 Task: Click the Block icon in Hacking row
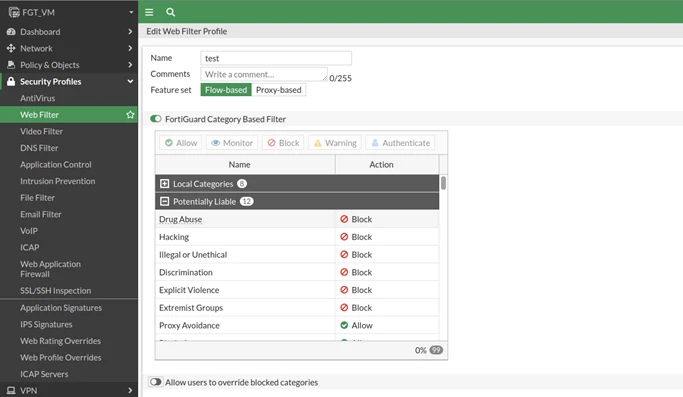(x=344, y=237)
